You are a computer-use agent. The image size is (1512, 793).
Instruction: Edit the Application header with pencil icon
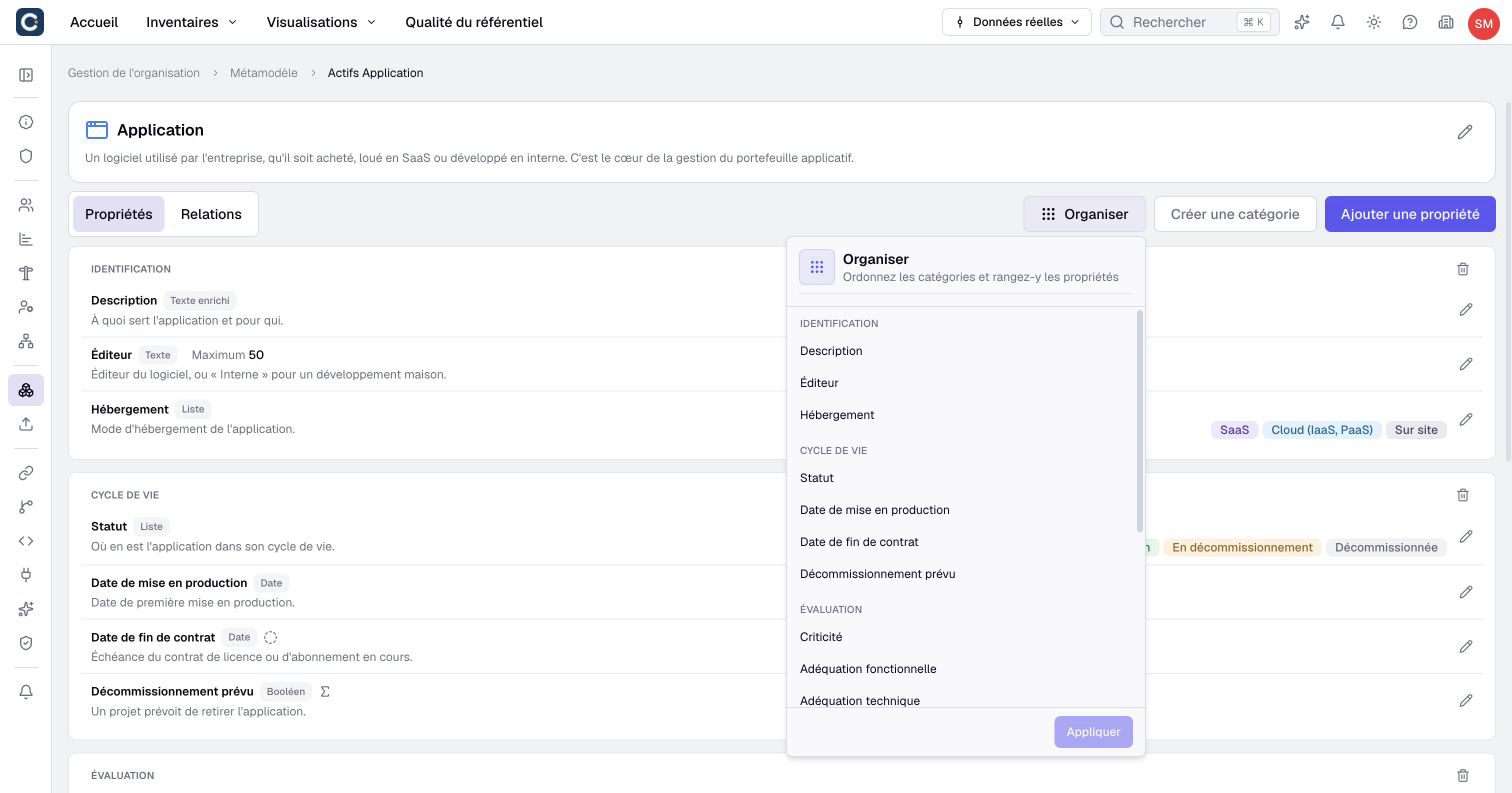point(1465,132)
